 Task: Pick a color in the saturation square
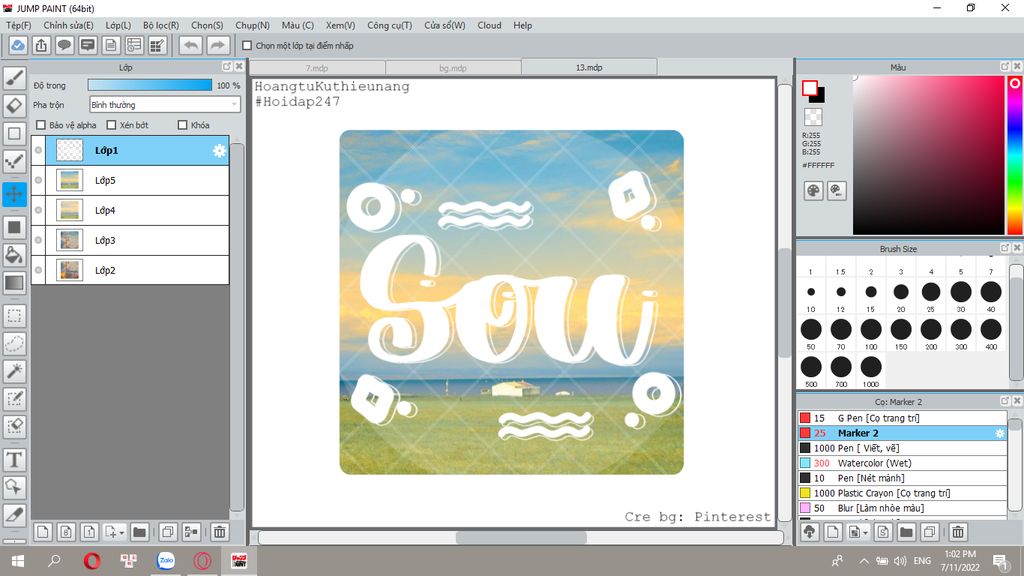928,155
